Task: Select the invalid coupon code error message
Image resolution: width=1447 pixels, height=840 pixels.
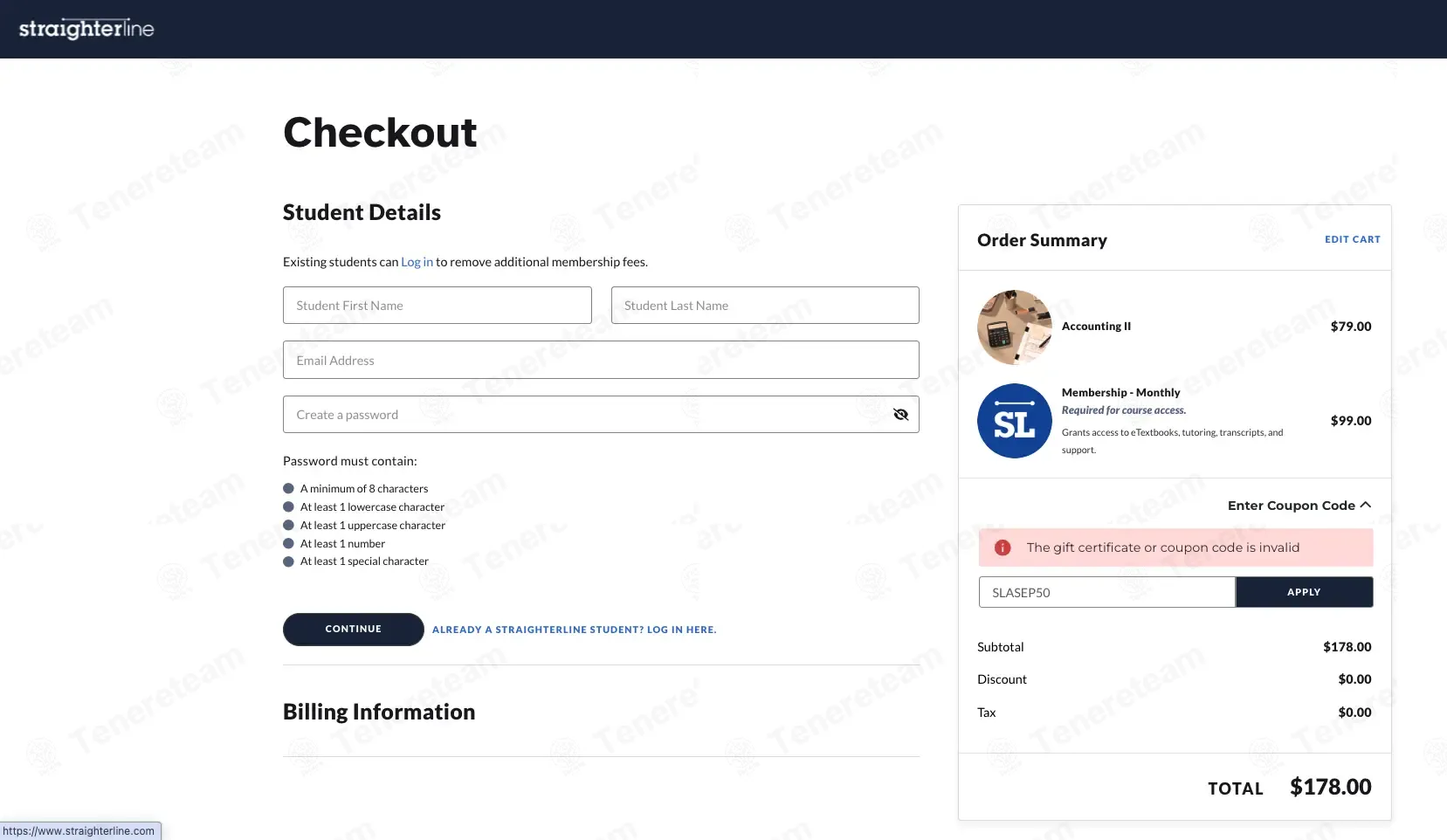Action: click(x=1162, y=547)
